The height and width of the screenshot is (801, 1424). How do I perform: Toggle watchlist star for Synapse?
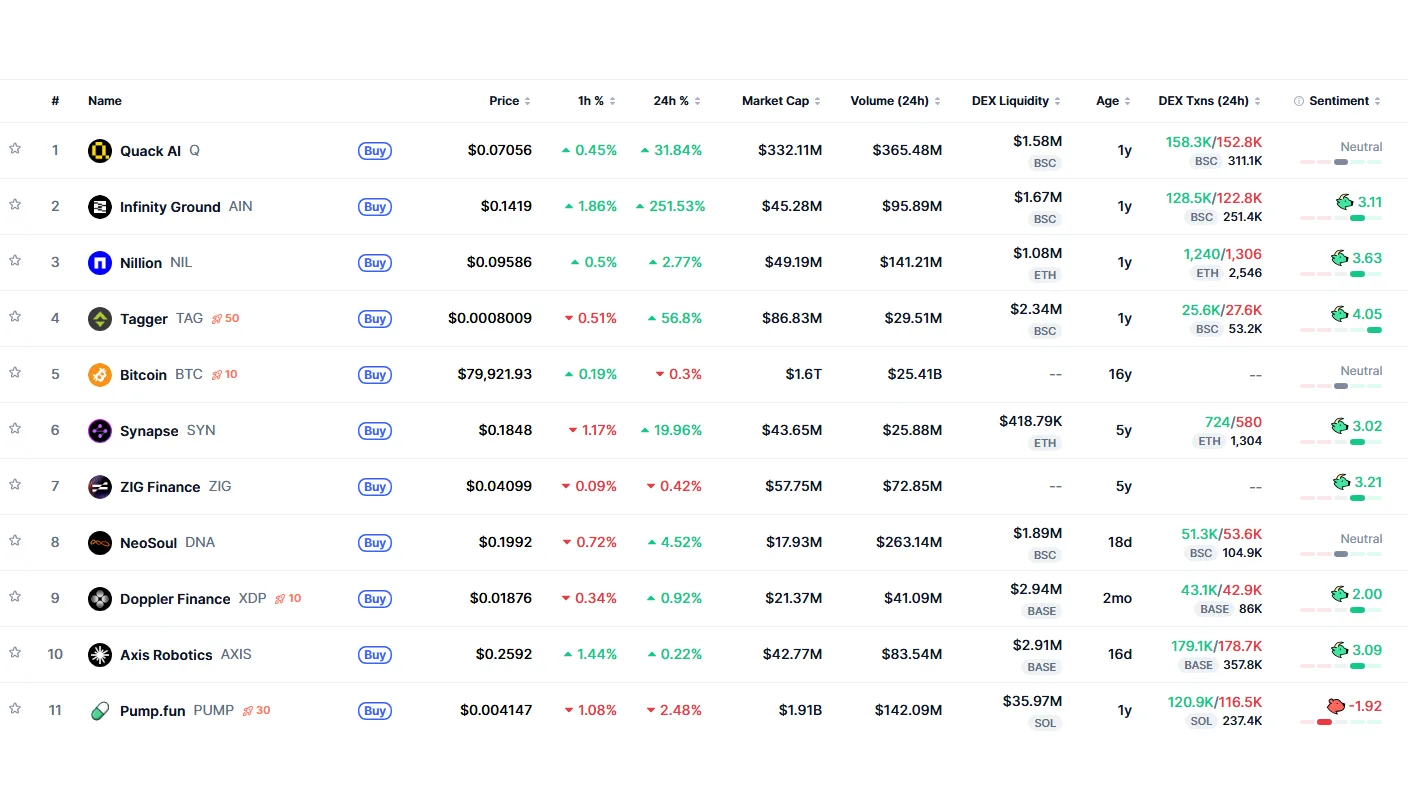click(15, 428)
